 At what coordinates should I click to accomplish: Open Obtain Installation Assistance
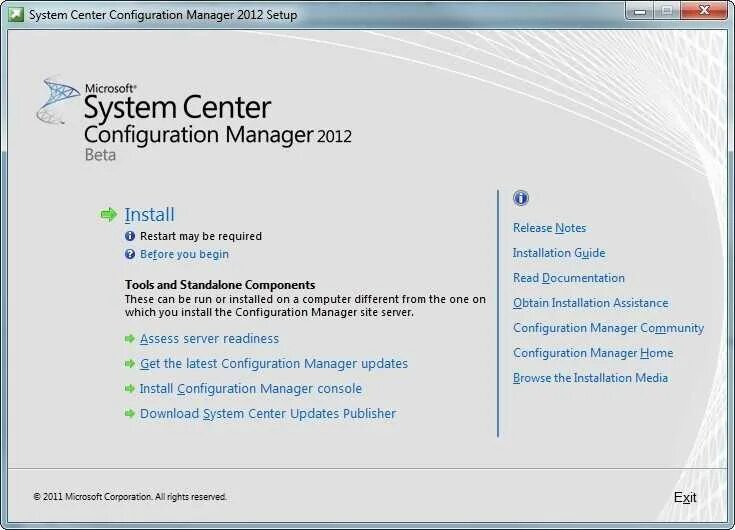[591, 303]
